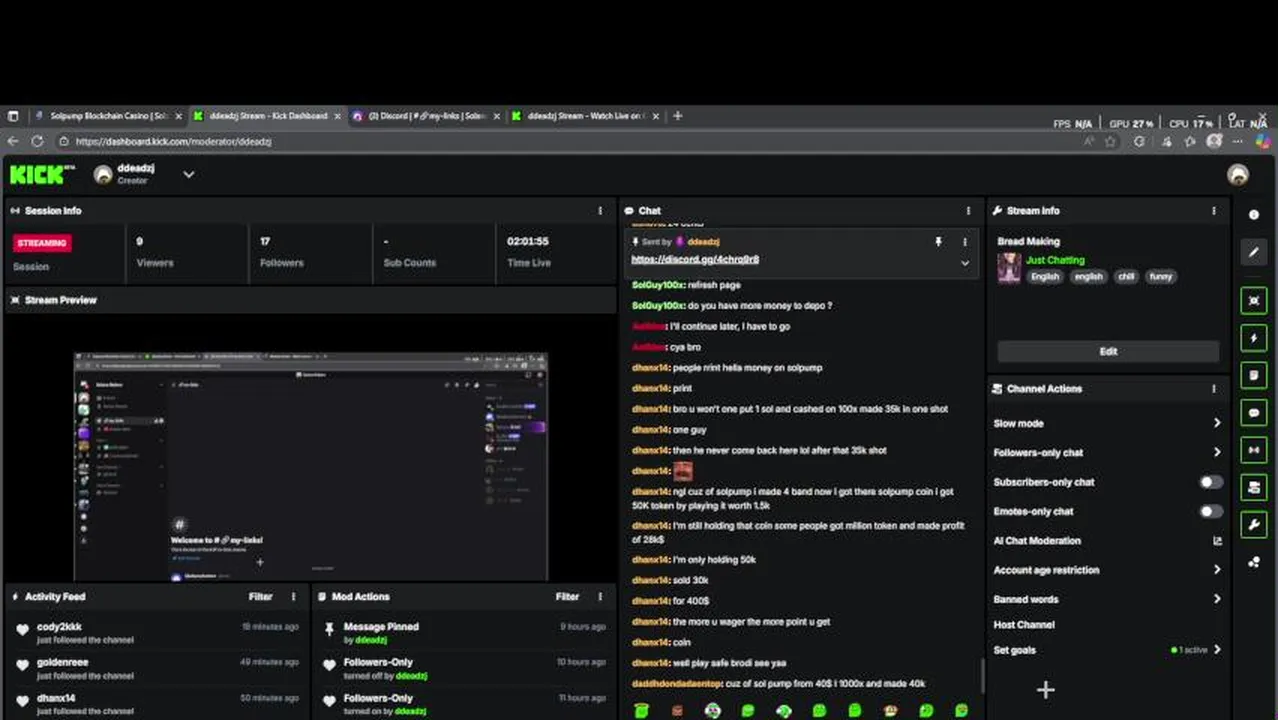This screenshot has height=720, width=1278.
Task: Open the discord.gg pinned link
Action: pos(695,260)
